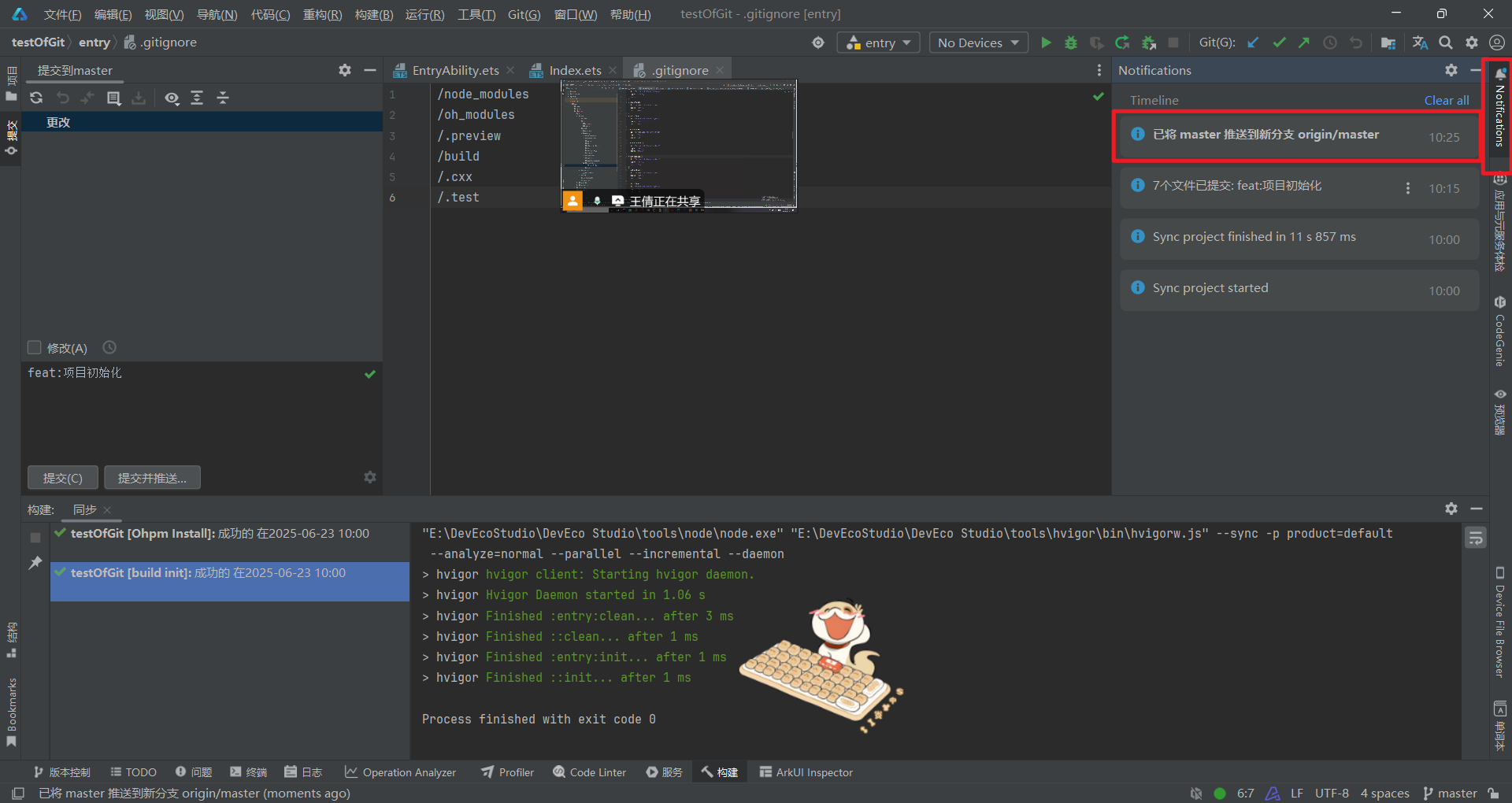Select the testOfGit [Ohpm Install] build entry
The width and height of the screenshot is (1512, 803).
click(229, 534)
